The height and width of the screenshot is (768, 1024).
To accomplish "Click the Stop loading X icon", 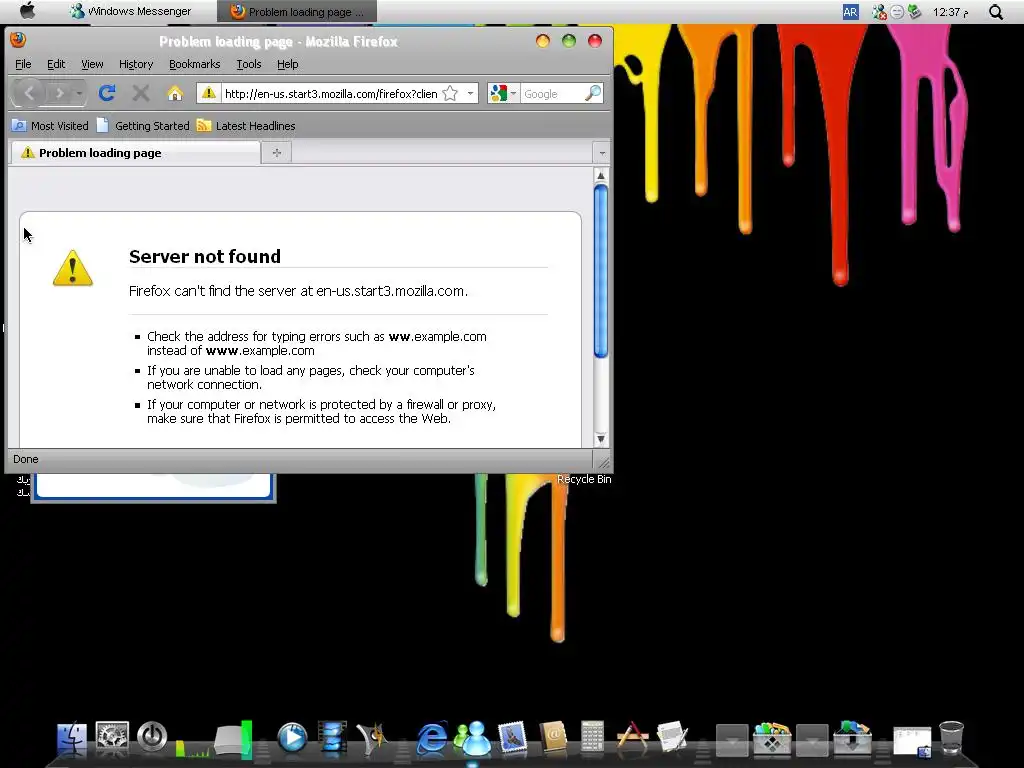I will click(x=140, y=93).
